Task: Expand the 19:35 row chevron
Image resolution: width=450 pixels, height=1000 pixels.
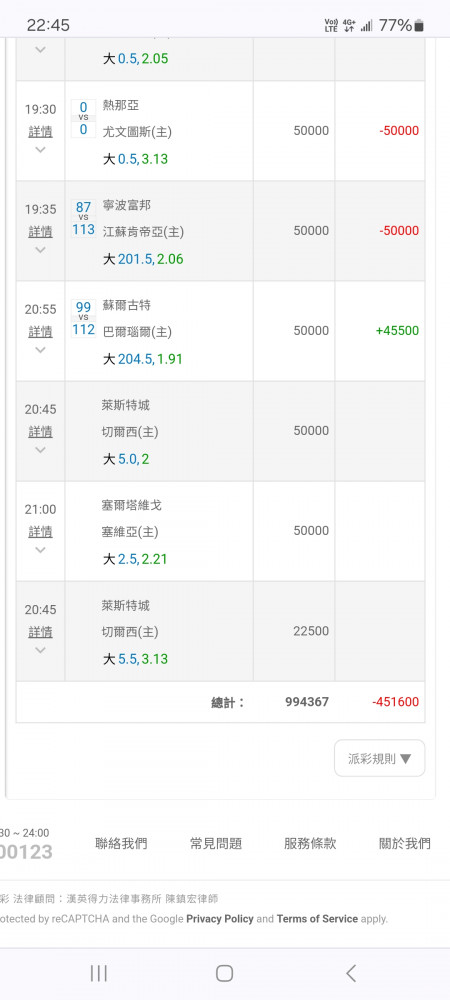Action: click(40, 250)
